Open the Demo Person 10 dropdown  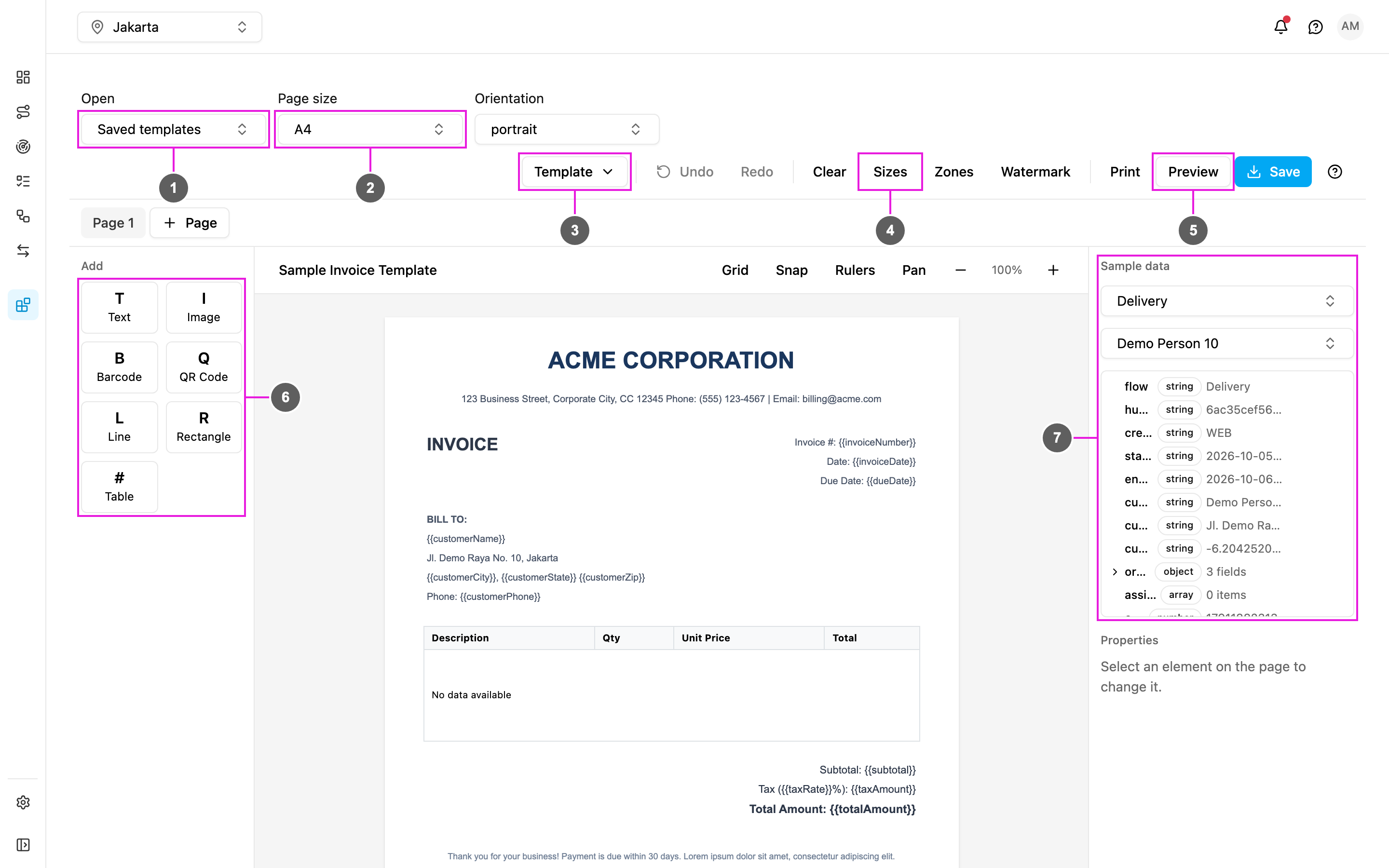[1226, 343]
